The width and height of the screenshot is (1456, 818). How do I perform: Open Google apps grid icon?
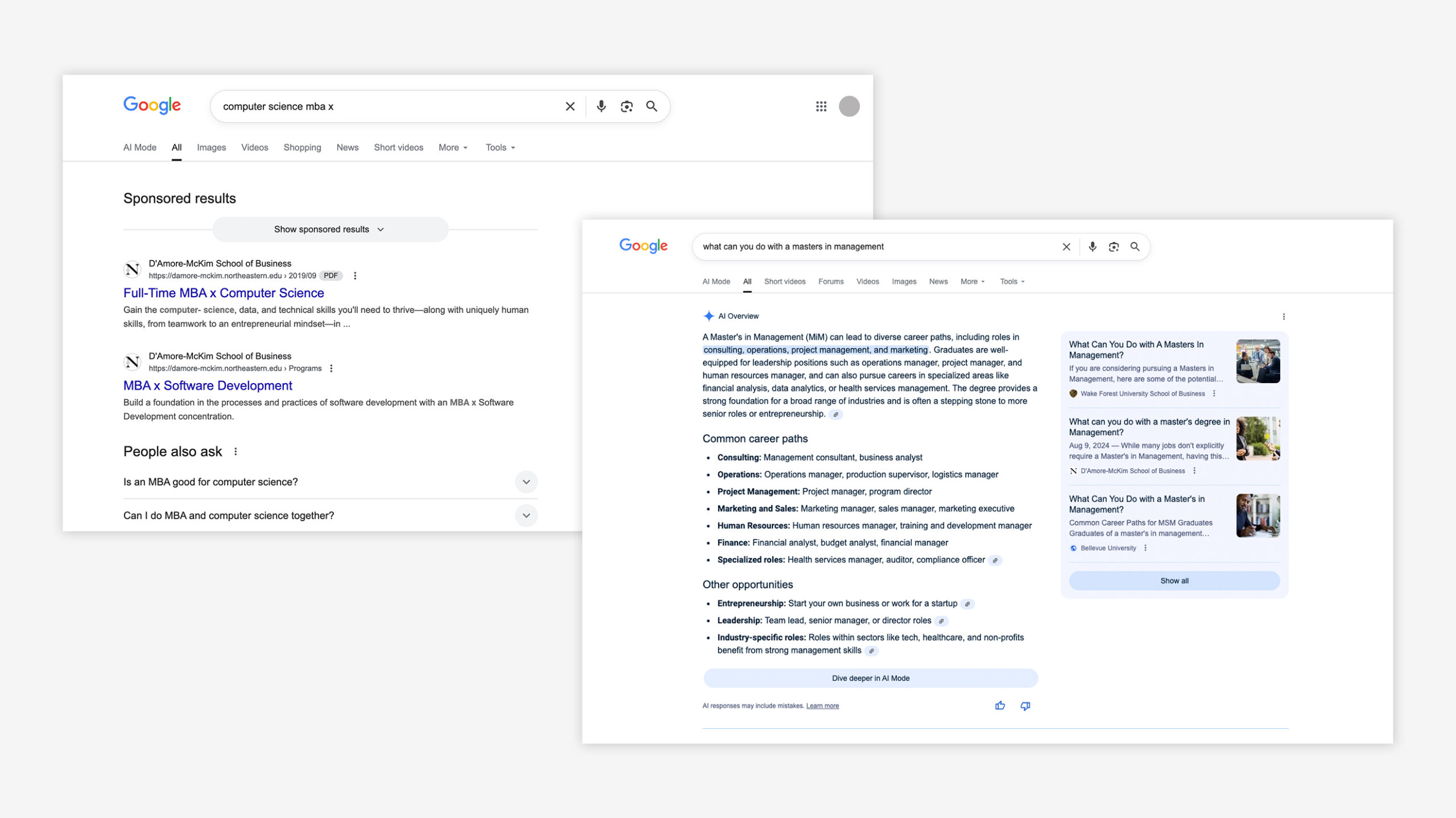pyautogui.click(x=821, y=106)
